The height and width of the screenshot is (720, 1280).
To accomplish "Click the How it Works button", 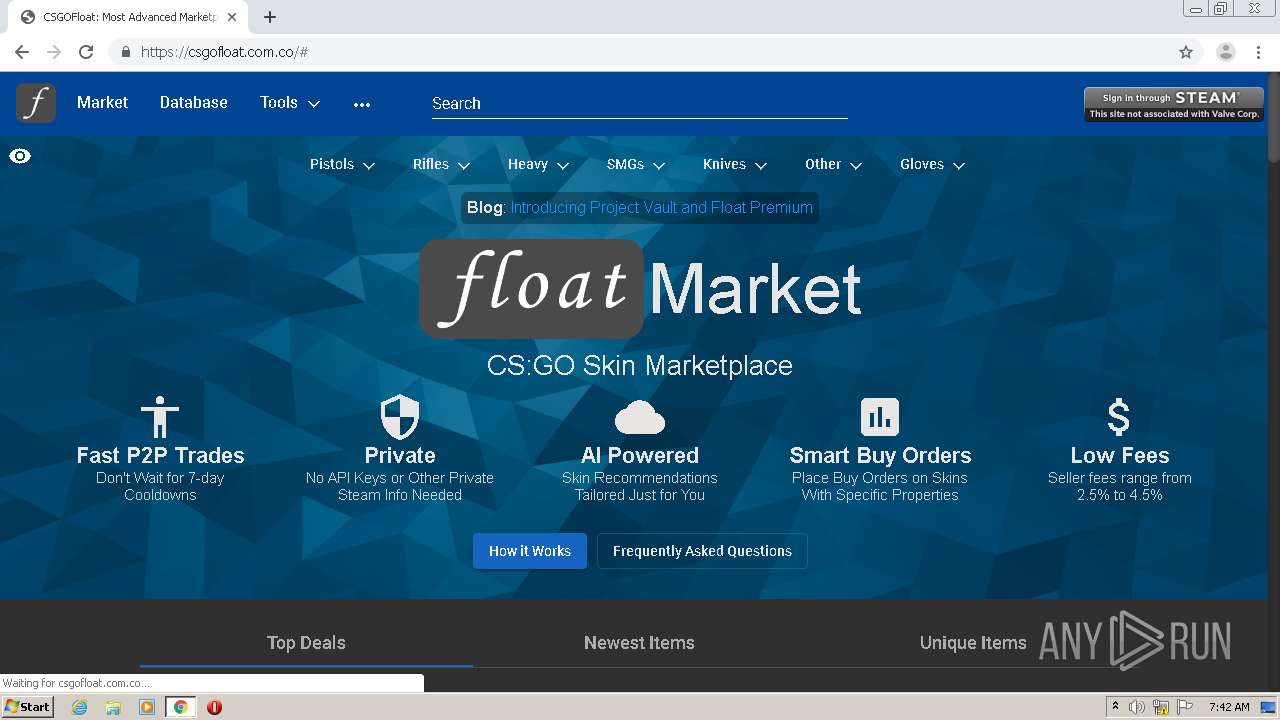I will tap(530, 551).
